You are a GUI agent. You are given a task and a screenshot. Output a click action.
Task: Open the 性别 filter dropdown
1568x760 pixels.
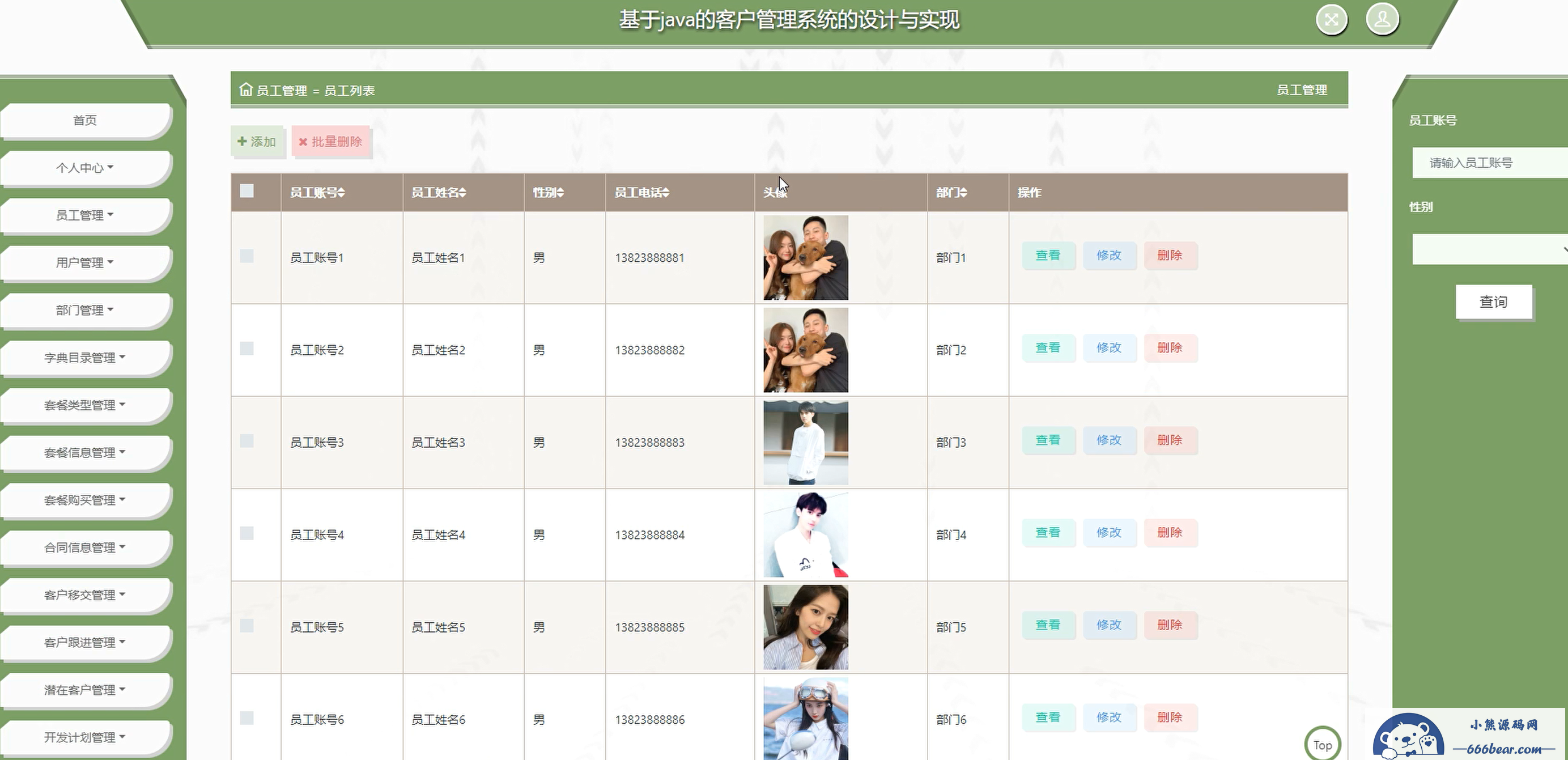(x=1489, y=249)
